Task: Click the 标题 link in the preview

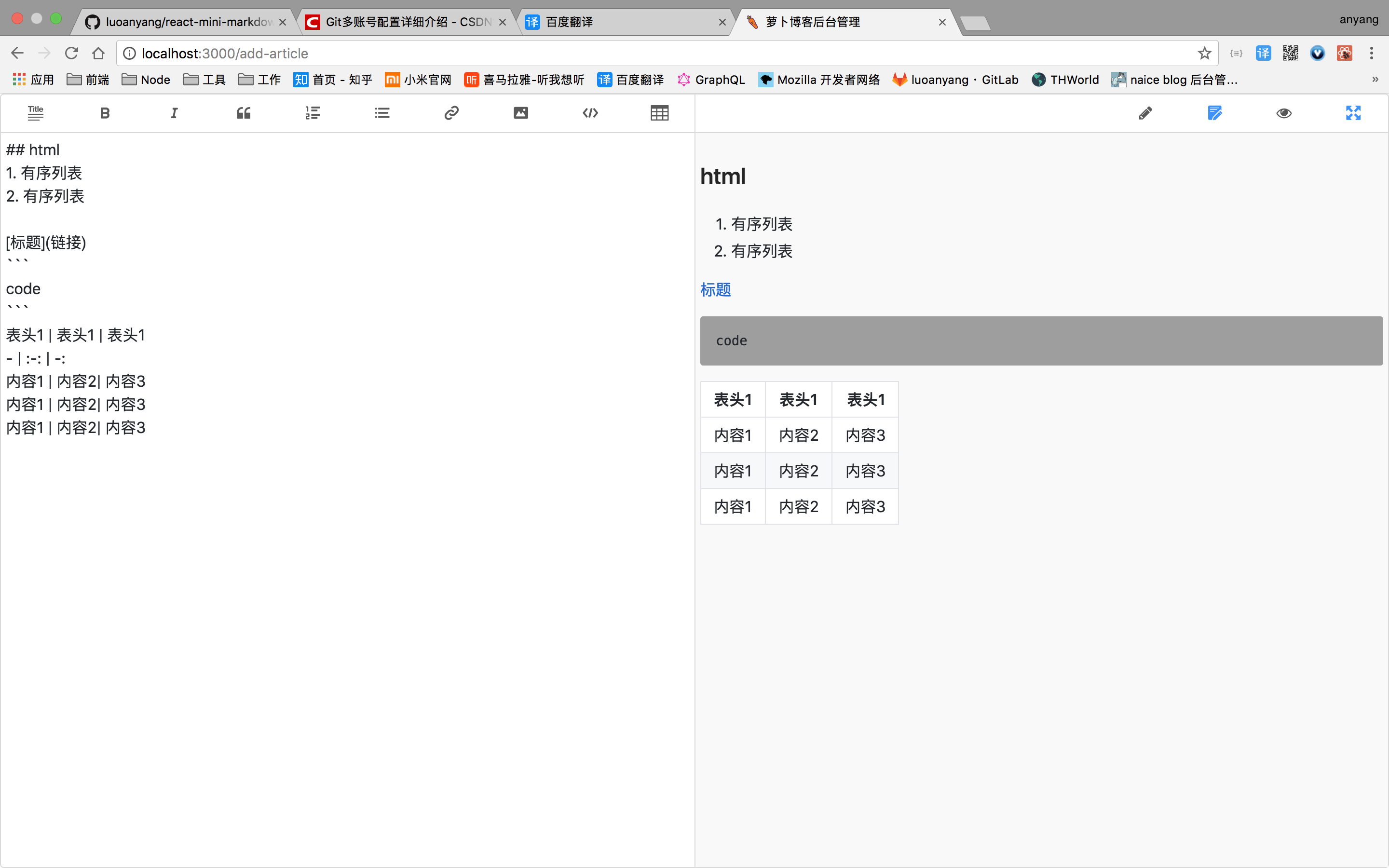Action: point(715,289)
